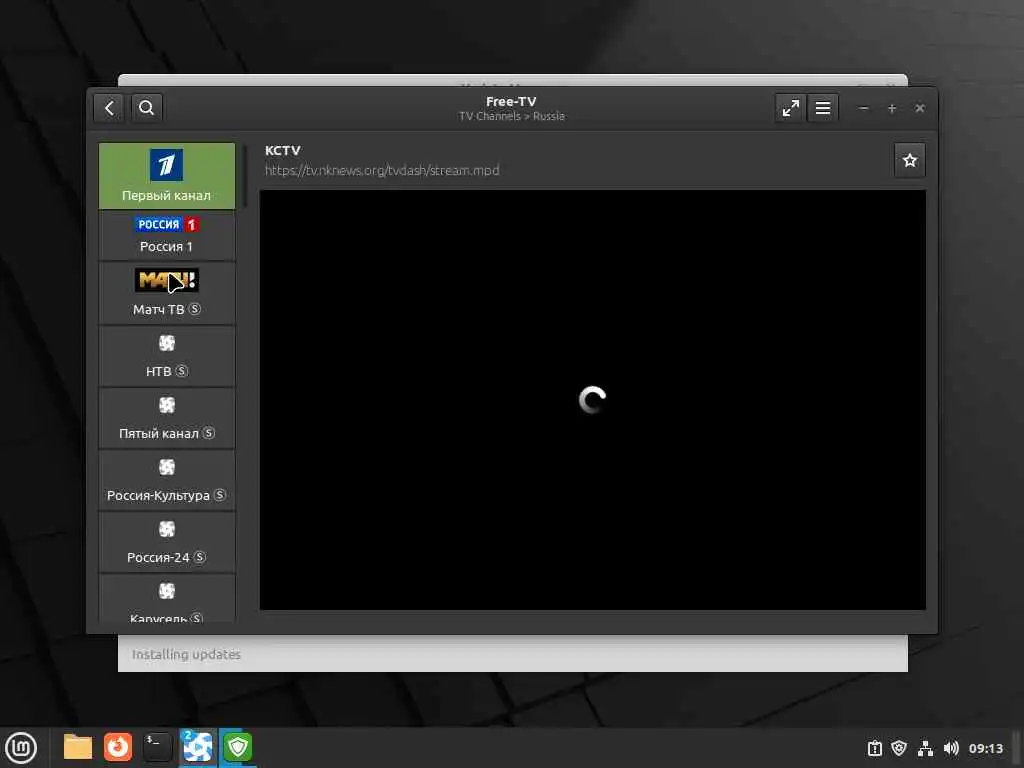Viewport: 1024px width, 768px height.
Task: Open the clipboard tray icon
Action: click(874, 748)
